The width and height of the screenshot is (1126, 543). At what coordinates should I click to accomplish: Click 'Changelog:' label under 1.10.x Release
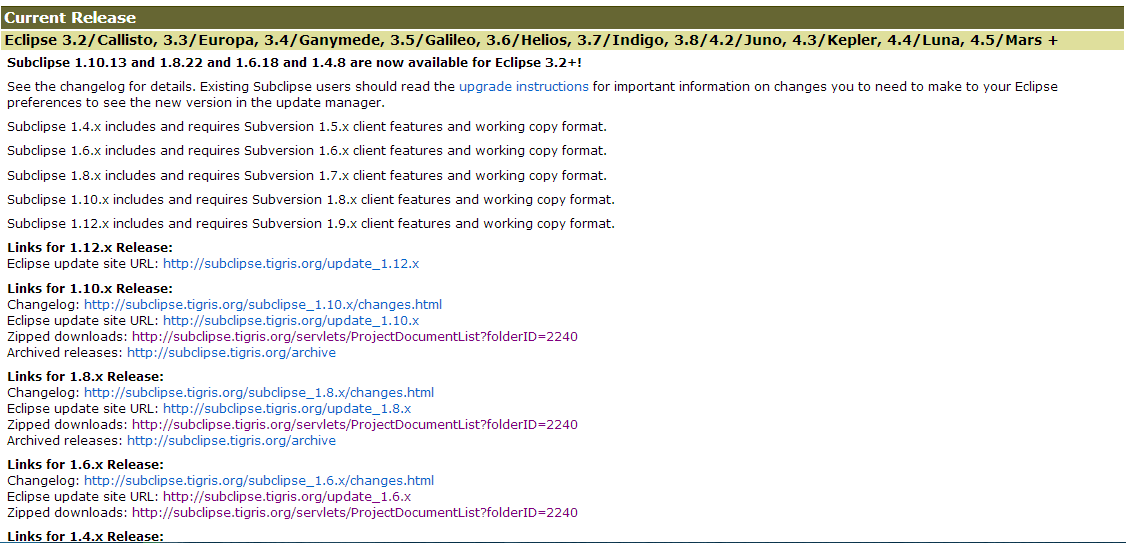click(x=44, y=305)
